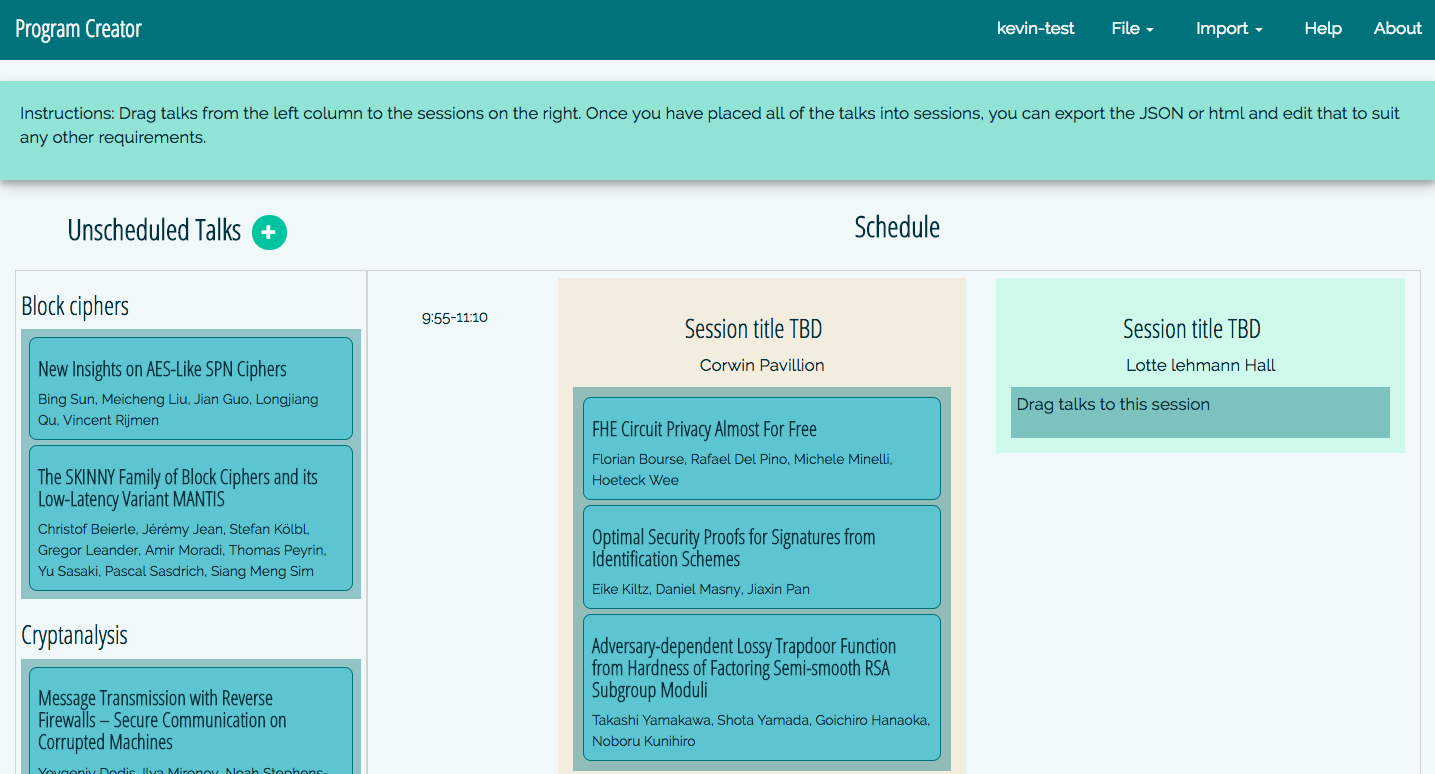Click the Message Transmission with Reverse Firewalls talk
1435x774 pixels.
tap(190, 720)
